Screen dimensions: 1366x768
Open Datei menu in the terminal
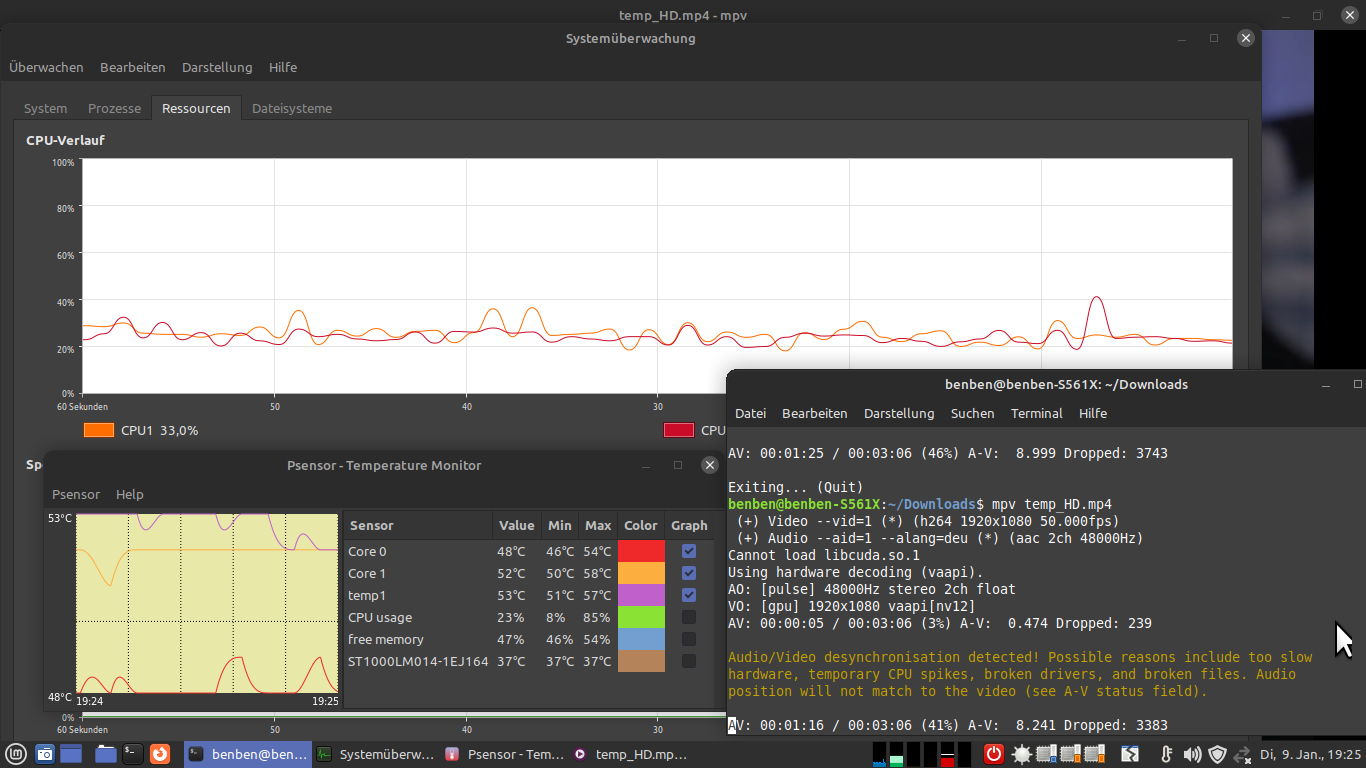click(750, 413)
